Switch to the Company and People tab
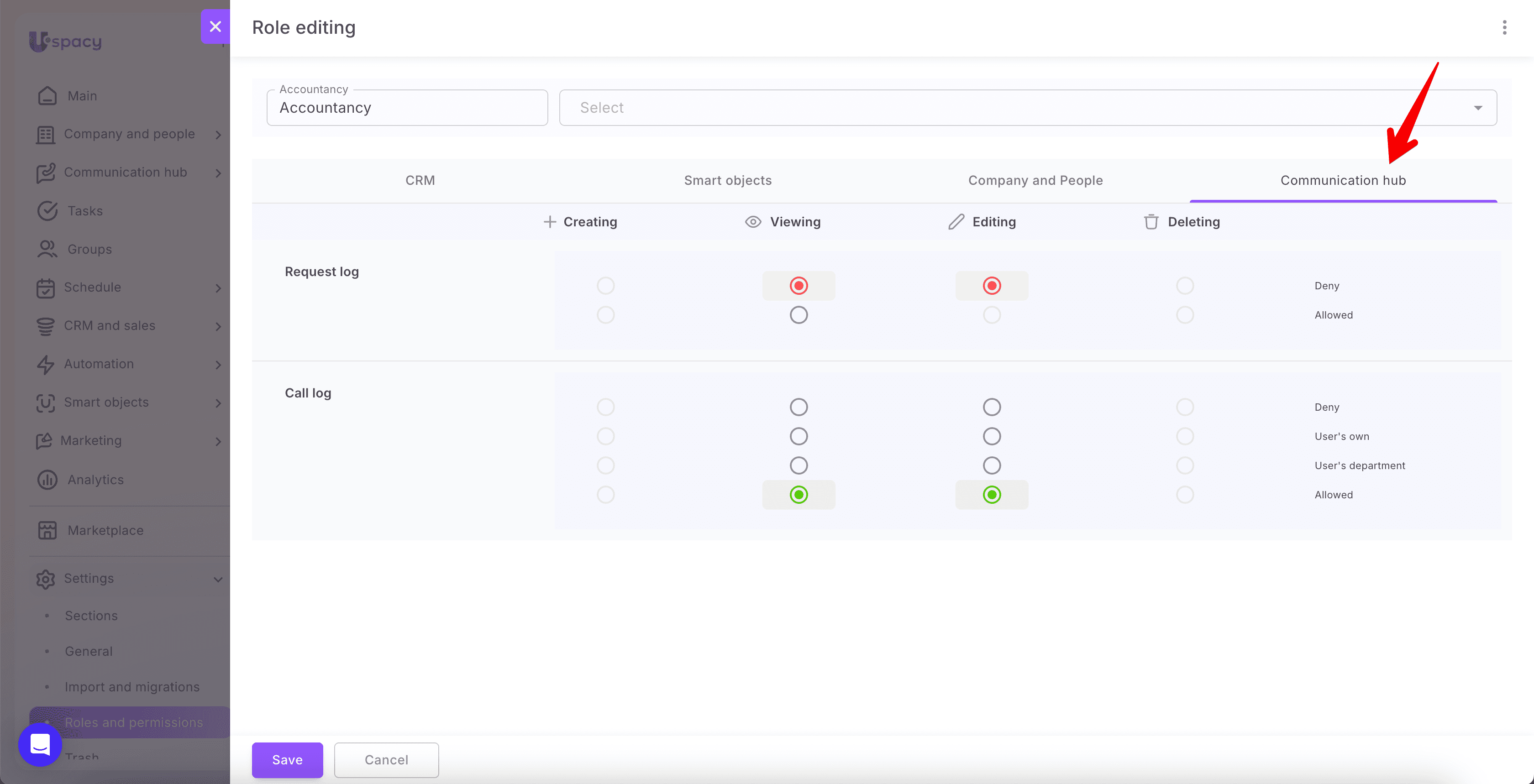Image resolution: width=1534 pixels, height=784 pixels. pos(1035,180)
